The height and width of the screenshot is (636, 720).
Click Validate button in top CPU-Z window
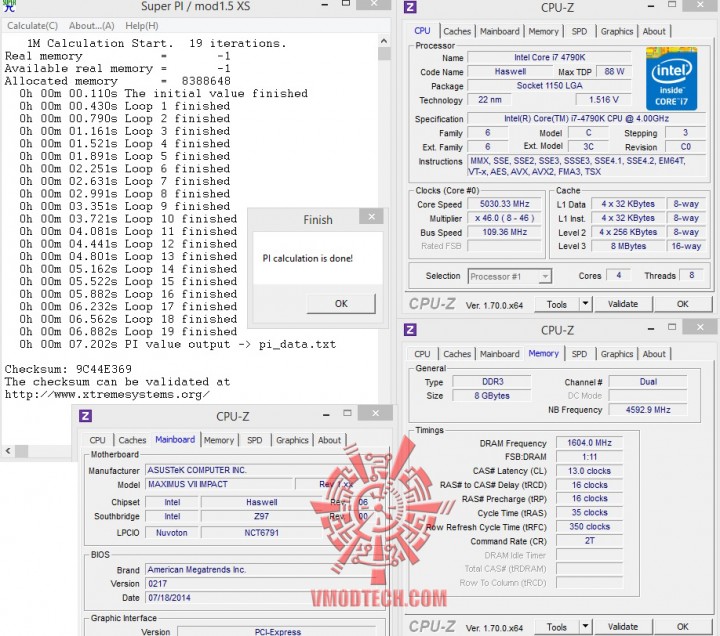[x=623, y=304]
